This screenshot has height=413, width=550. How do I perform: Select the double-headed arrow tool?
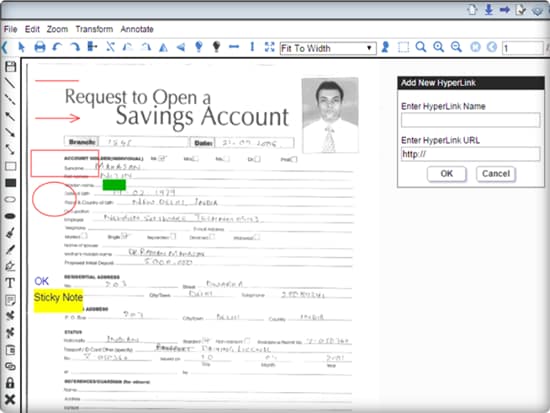[x=10, y=149]
